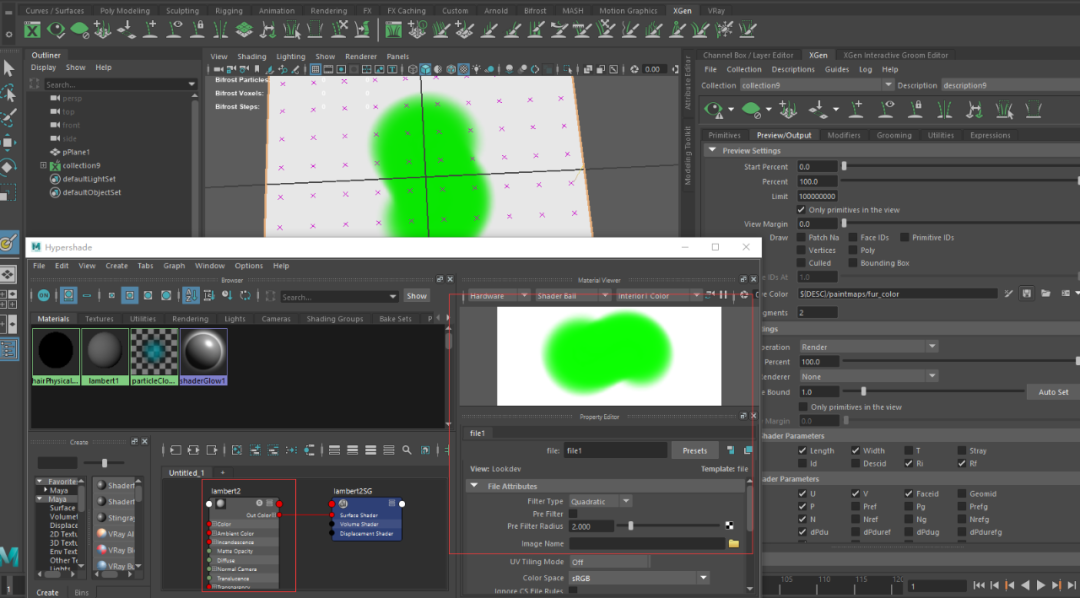Open the Hardware renderer dropdown in Material Viewer
This screenshot has width=1080, height=598.
(498, 296)
